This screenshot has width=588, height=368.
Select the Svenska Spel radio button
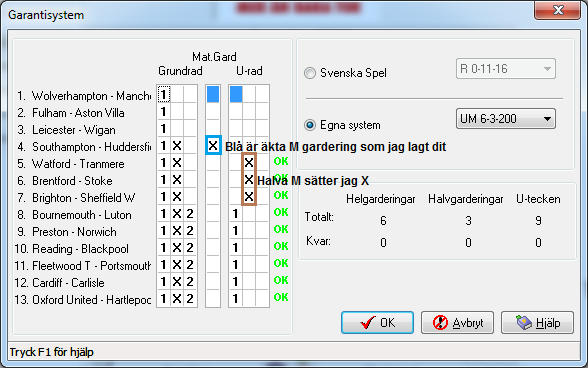click(x=310, y=73)
